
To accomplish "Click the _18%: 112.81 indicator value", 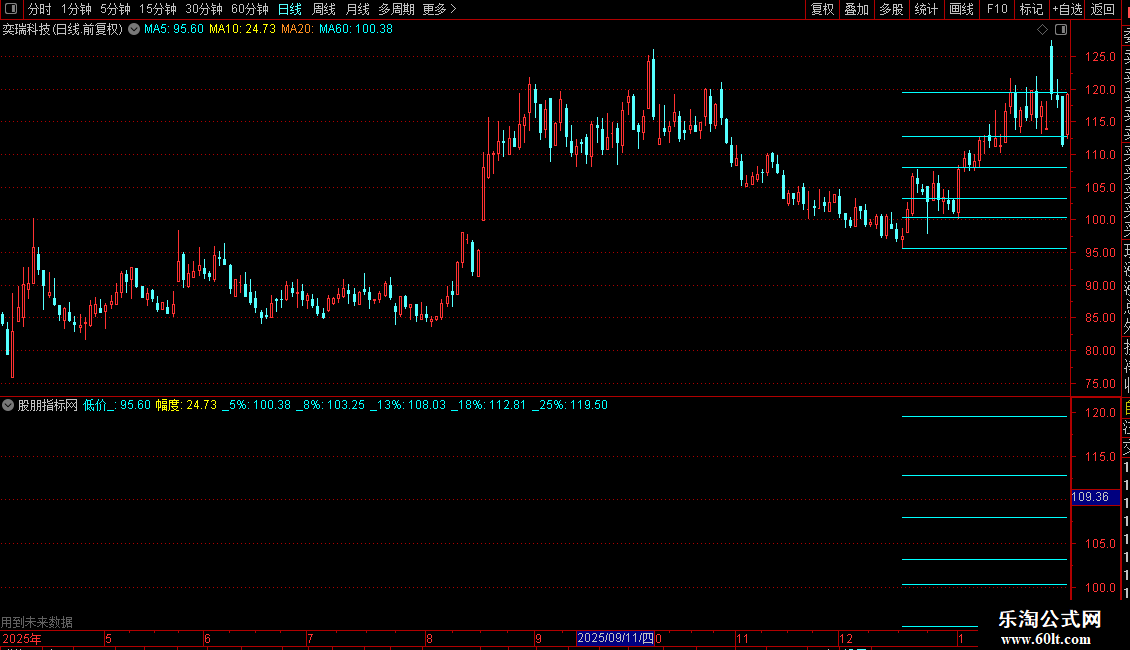I will (x=489, y=405).
